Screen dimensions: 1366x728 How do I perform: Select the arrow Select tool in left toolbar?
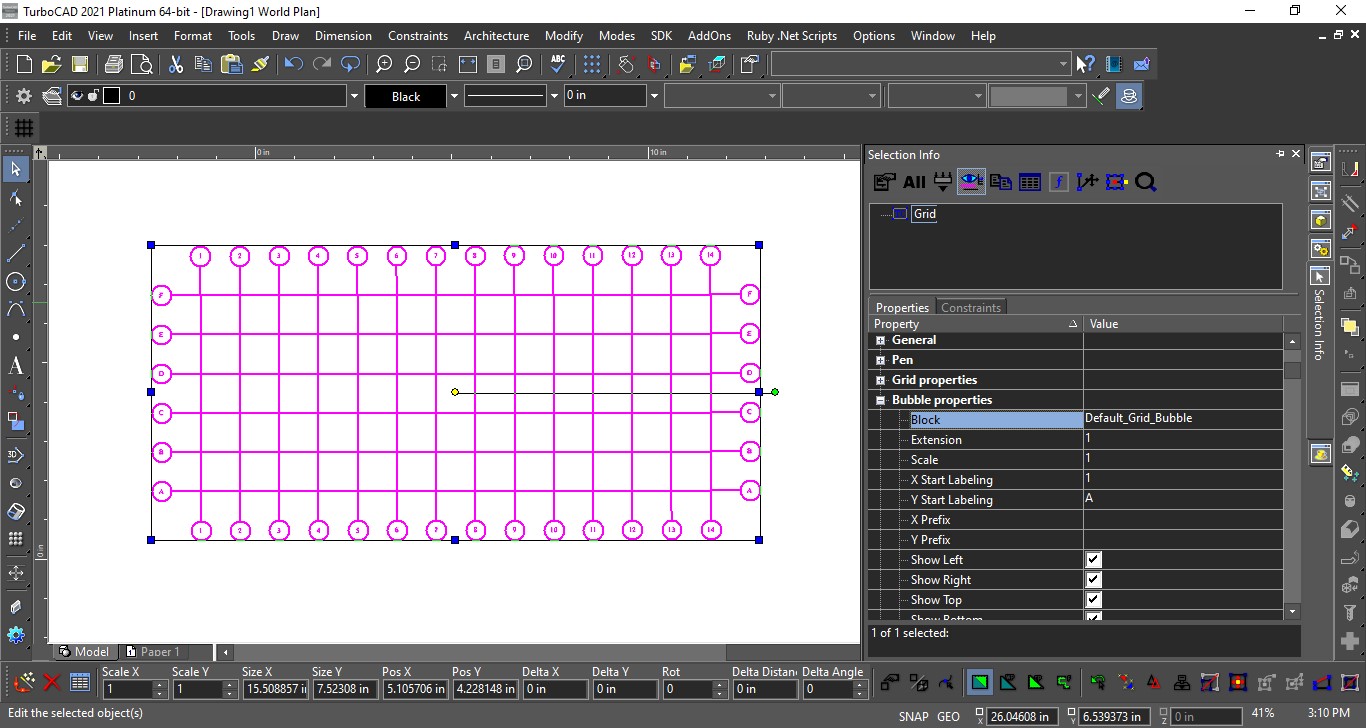[x=15, y=169]
